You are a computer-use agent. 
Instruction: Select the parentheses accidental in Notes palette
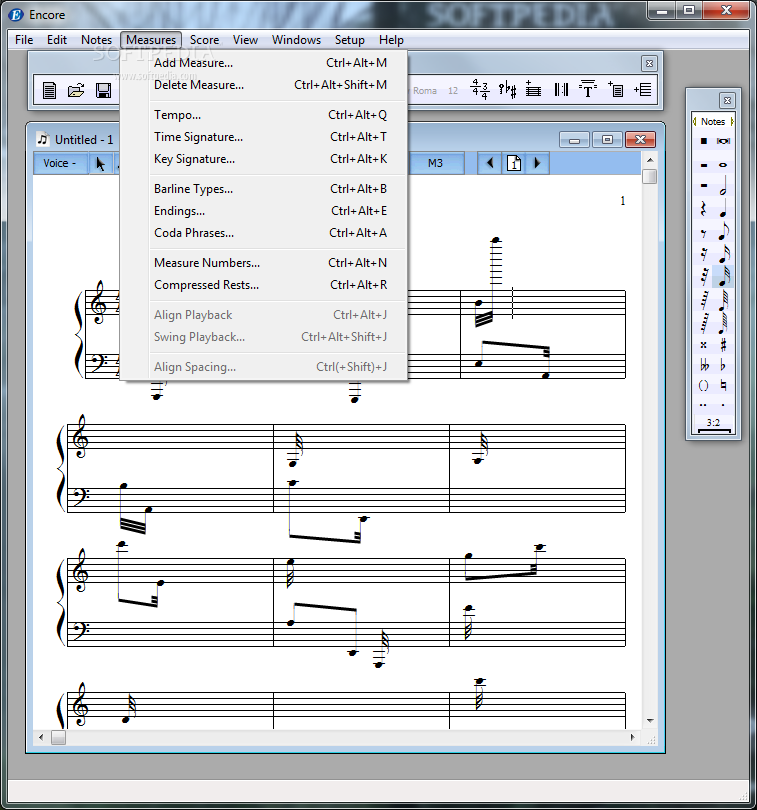(703, 385)
